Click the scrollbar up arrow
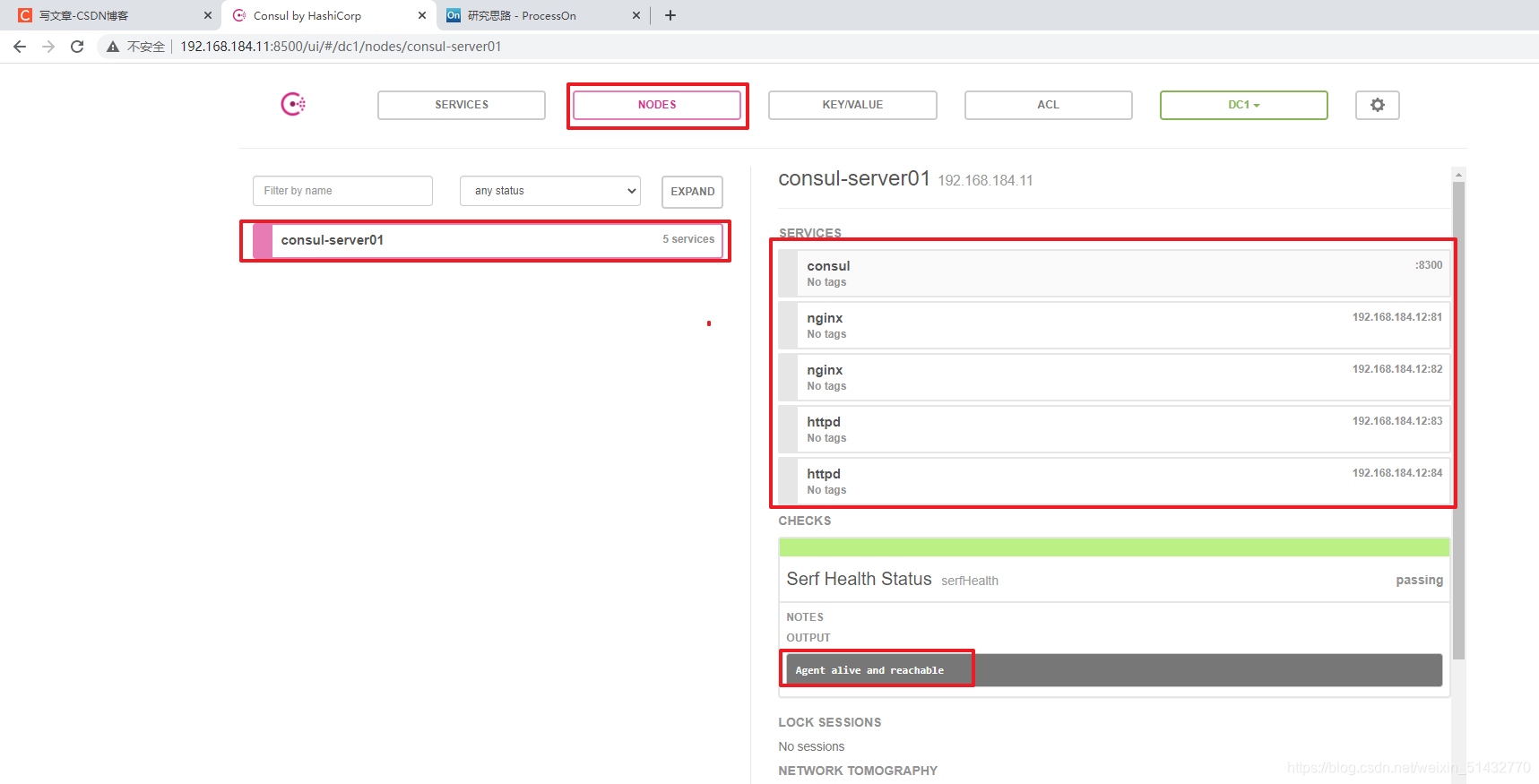This screenshot has width=1539, height=784. pyautogui.click(x=1458, y=175)
